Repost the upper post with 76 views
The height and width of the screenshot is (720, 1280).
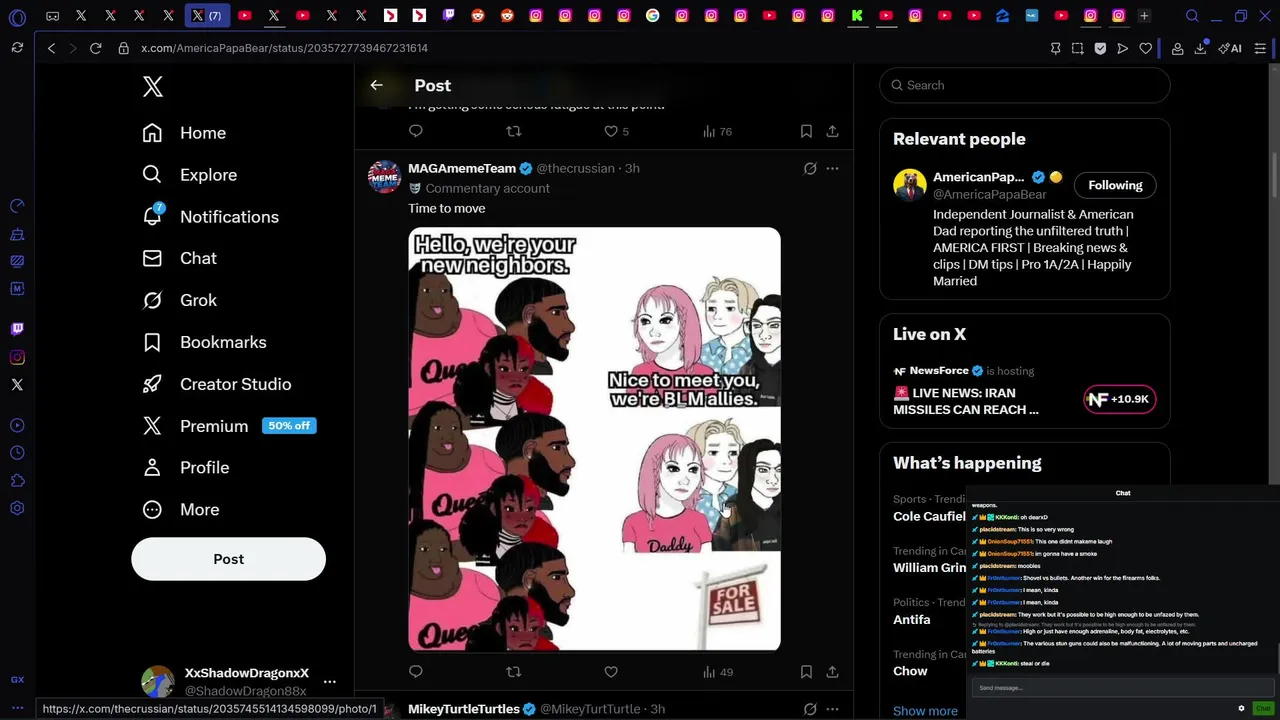coord(513,131)
